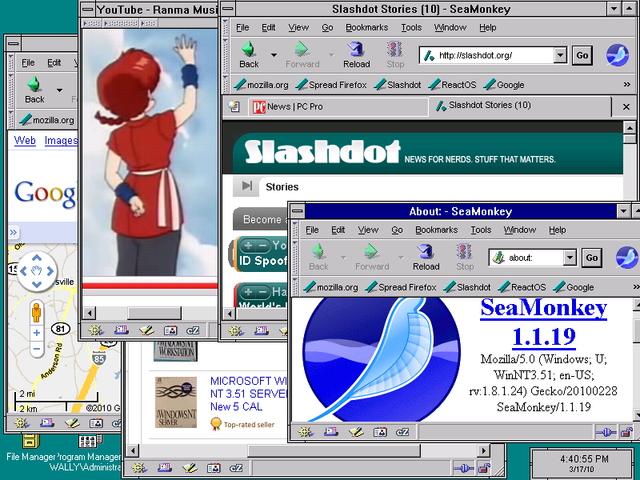640x480 pixels.
Task: Open Forward history dropdown in About window
Action: pos(401,257)
